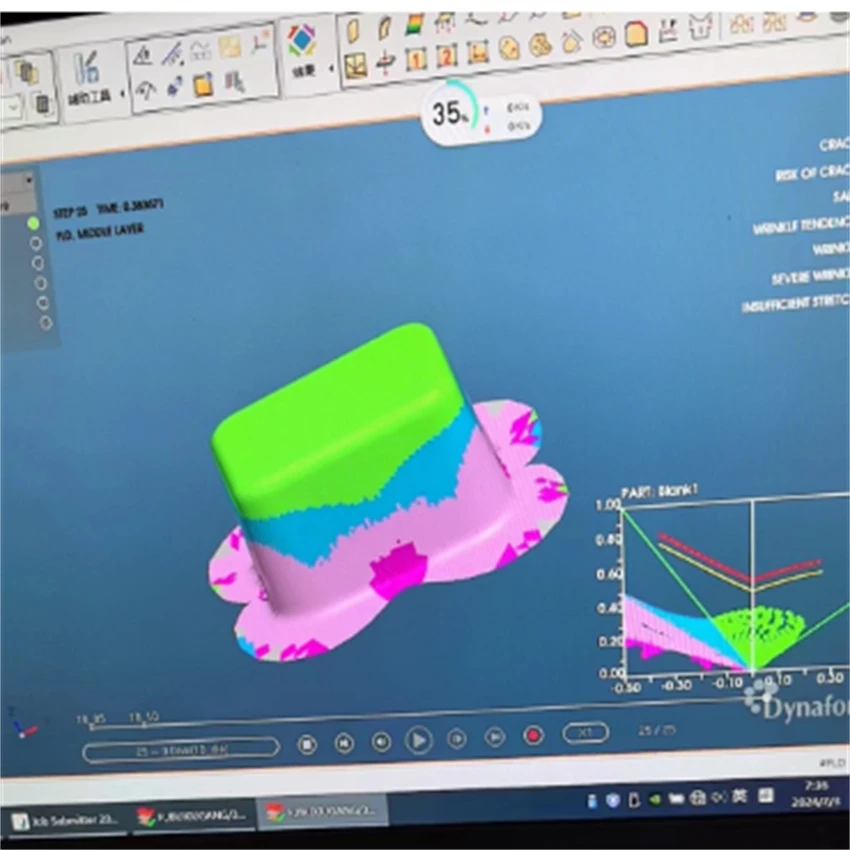
Task: Click the angle measurement triangle icon
Action: 143,56
